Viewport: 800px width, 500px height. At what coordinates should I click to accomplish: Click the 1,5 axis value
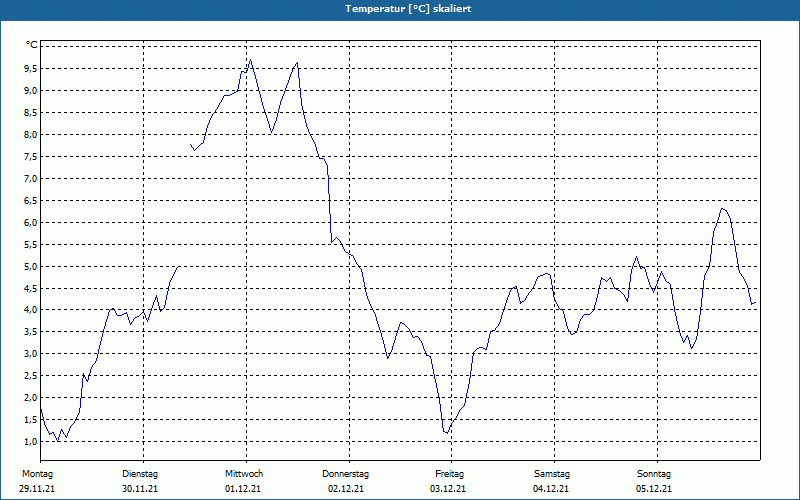coord(31,419)
